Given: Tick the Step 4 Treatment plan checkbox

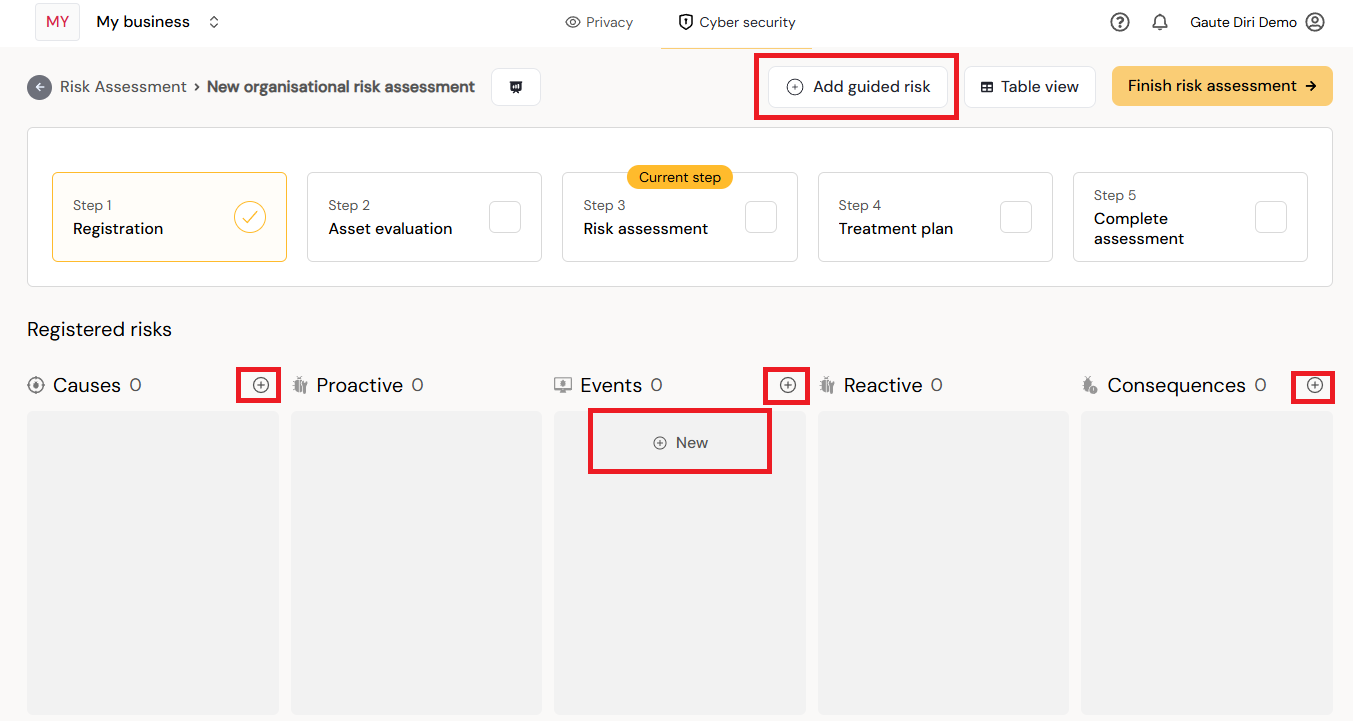Looking at the screenshot, I should click(1016, 217).
